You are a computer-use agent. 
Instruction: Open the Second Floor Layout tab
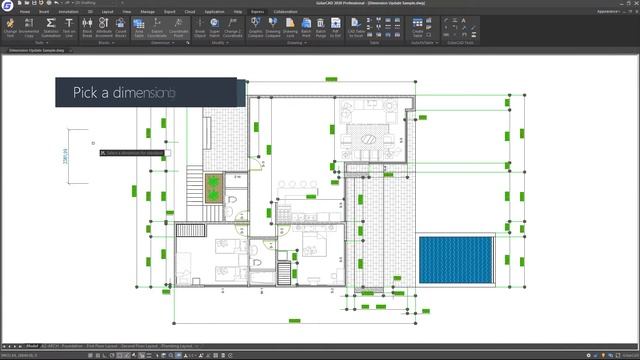(139, 346)
